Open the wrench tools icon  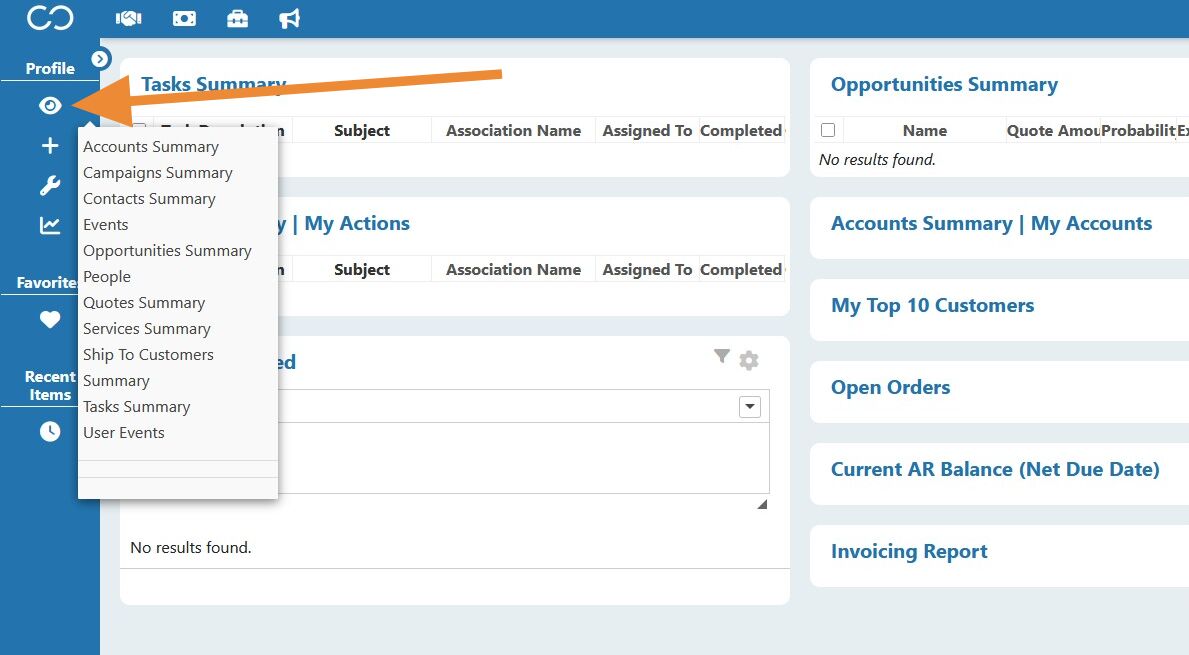coord(50,185)
